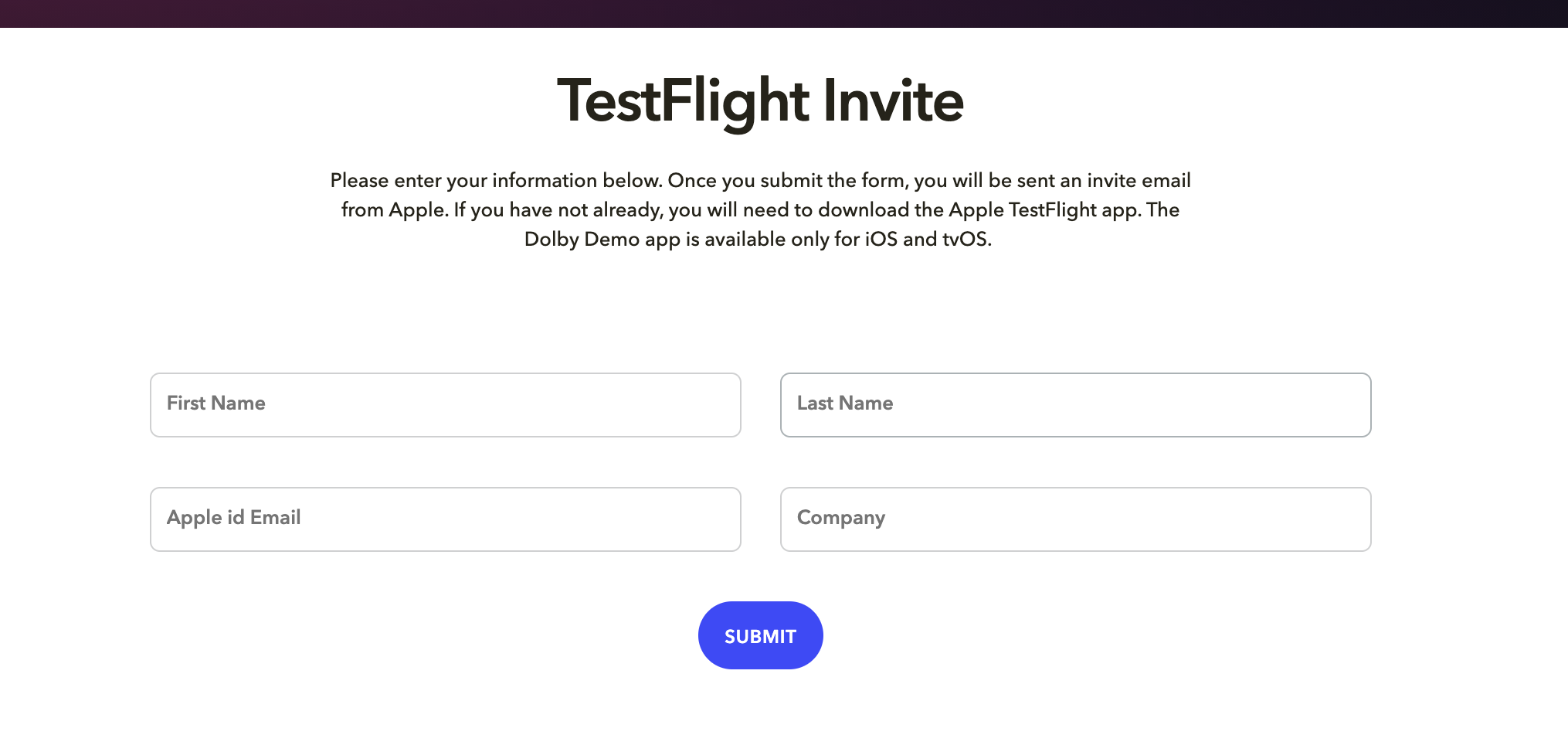Click the "tvOS" text in the description
This screenshot has height=742, width=1568.
965,240
